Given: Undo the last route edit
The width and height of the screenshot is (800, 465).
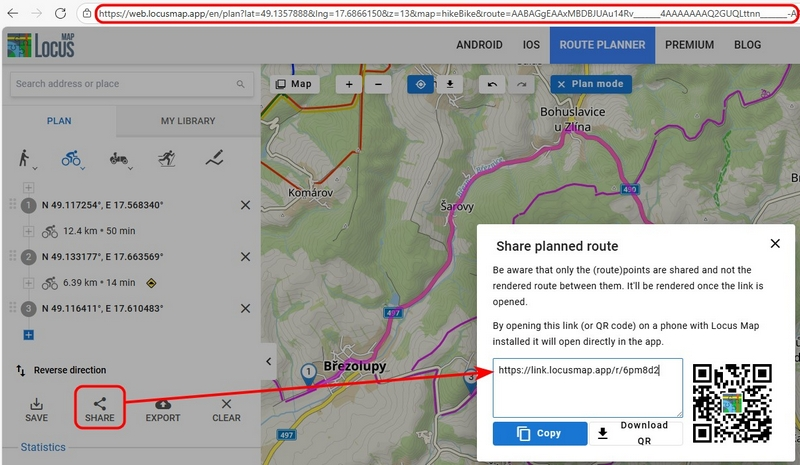Looking at the screenshot, I should tap(493, 85).
